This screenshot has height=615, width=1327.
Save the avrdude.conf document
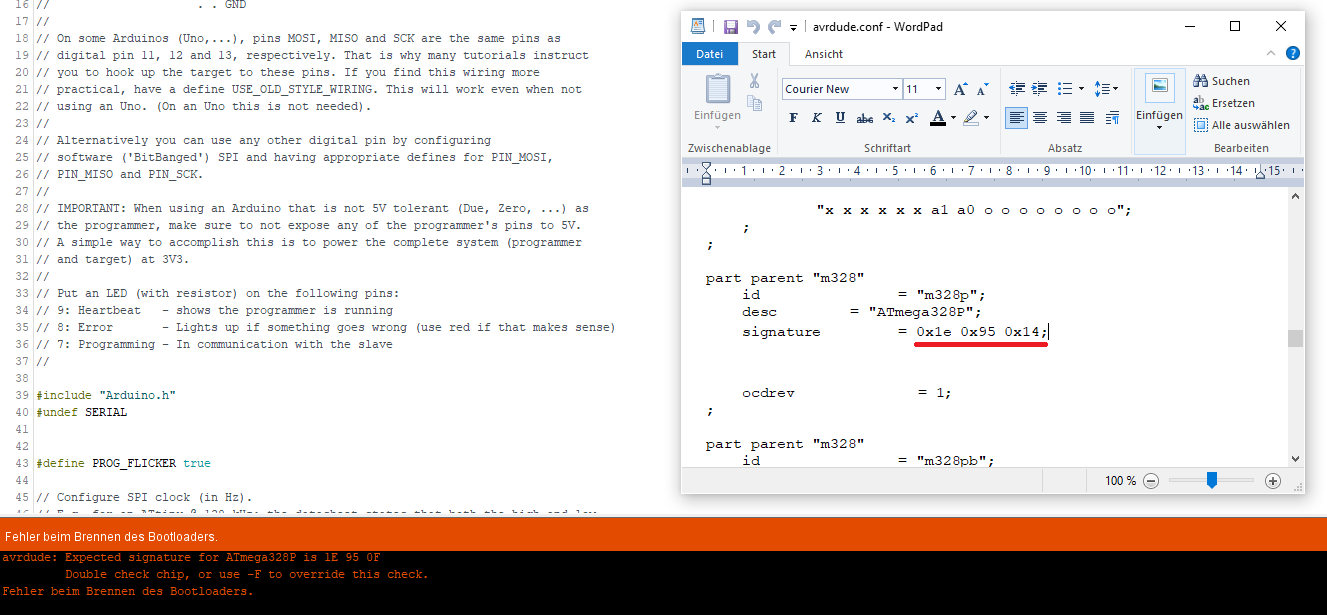731,27
